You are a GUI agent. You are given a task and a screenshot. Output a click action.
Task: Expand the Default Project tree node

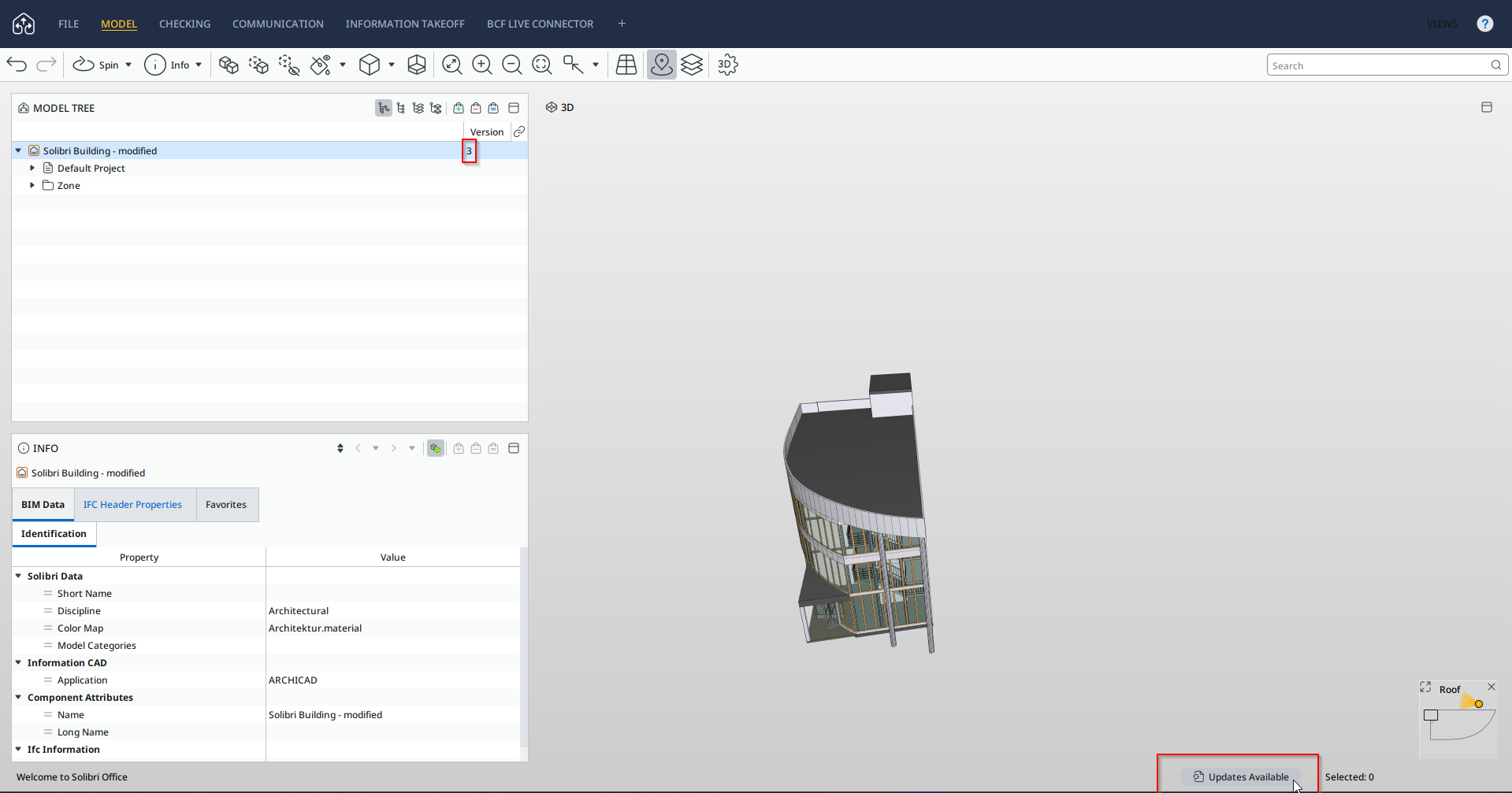(32, 168)
